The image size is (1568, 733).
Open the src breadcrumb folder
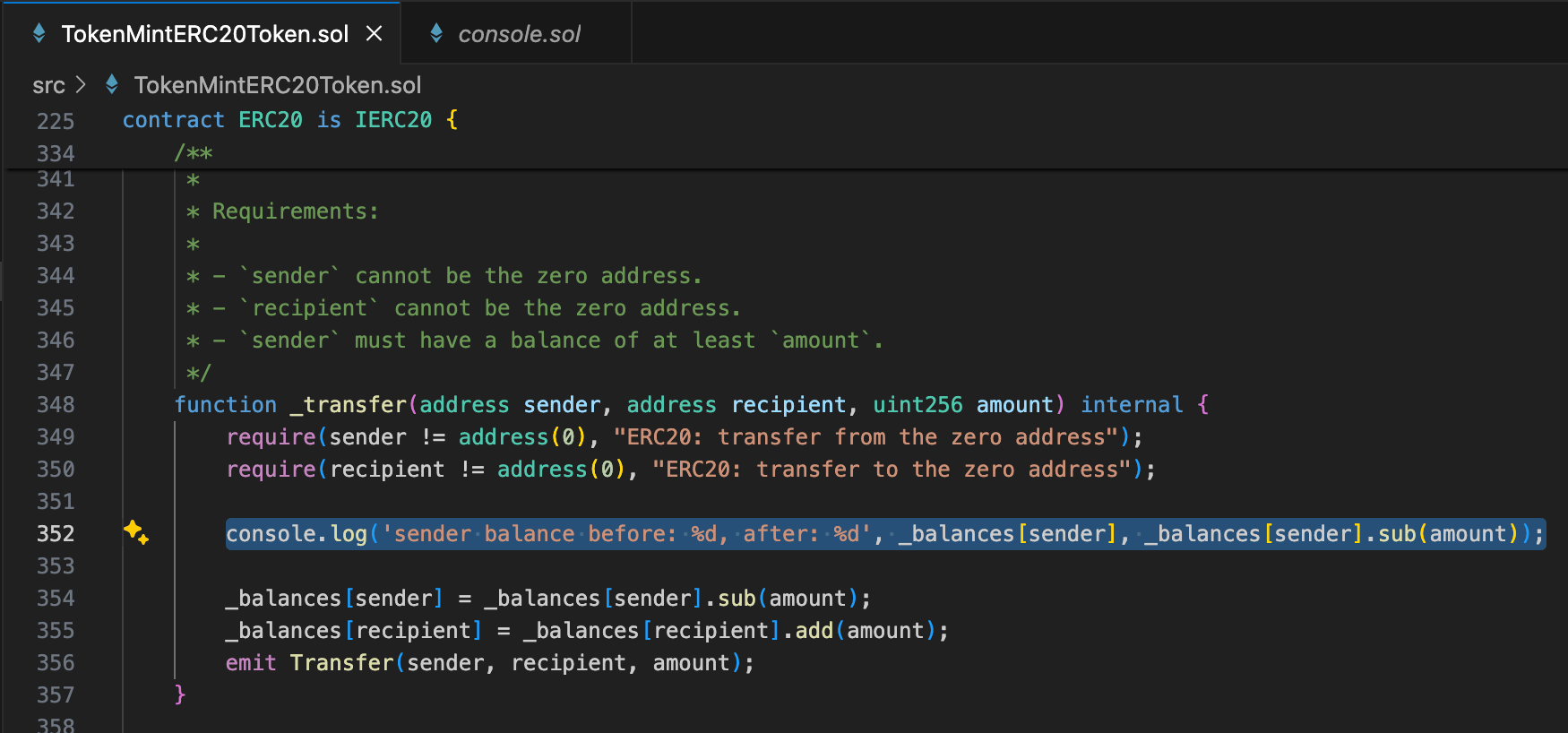[48, 85]
